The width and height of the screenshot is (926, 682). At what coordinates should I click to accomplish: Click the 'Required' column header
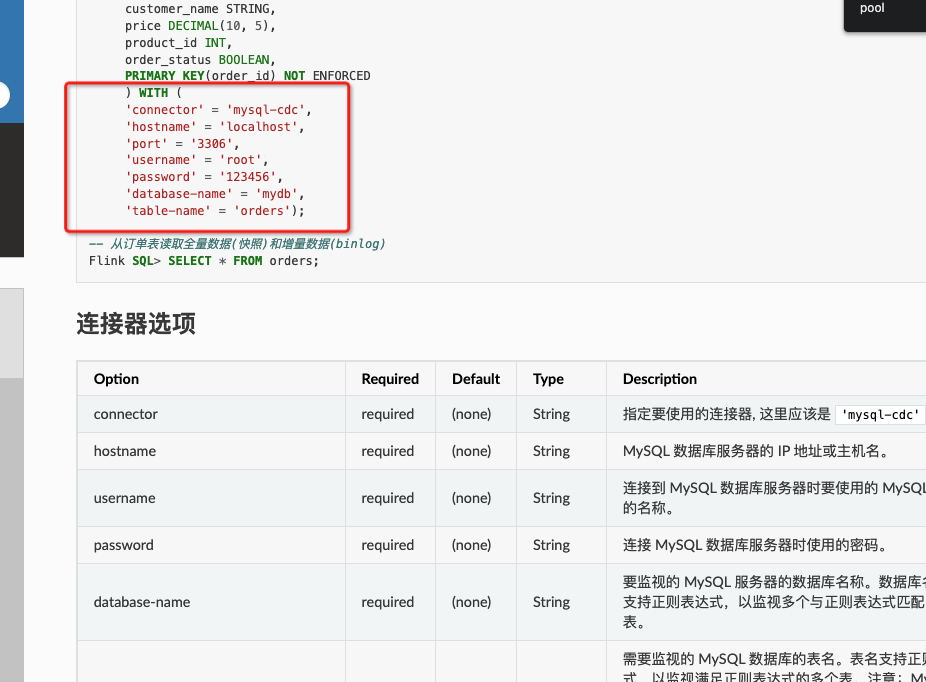pos(390,379)
